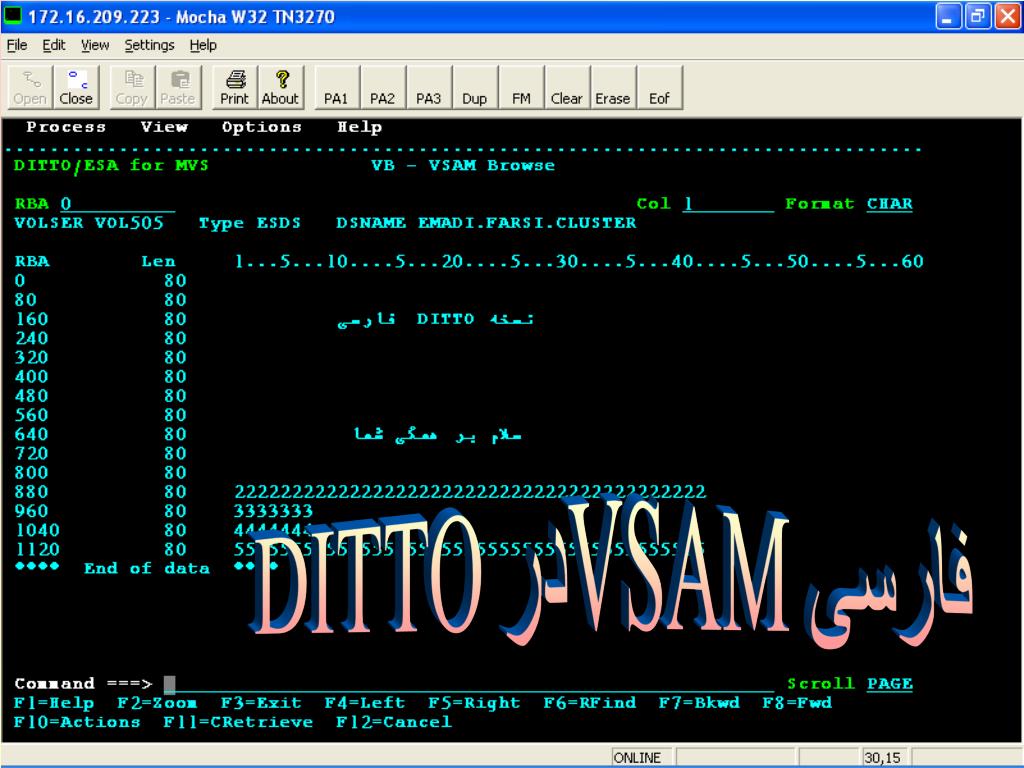Image resolution: width=1024 pixels, height=768 pixels.
Task: Click F5=Right function key label
Action: click(x=474, y=703)
